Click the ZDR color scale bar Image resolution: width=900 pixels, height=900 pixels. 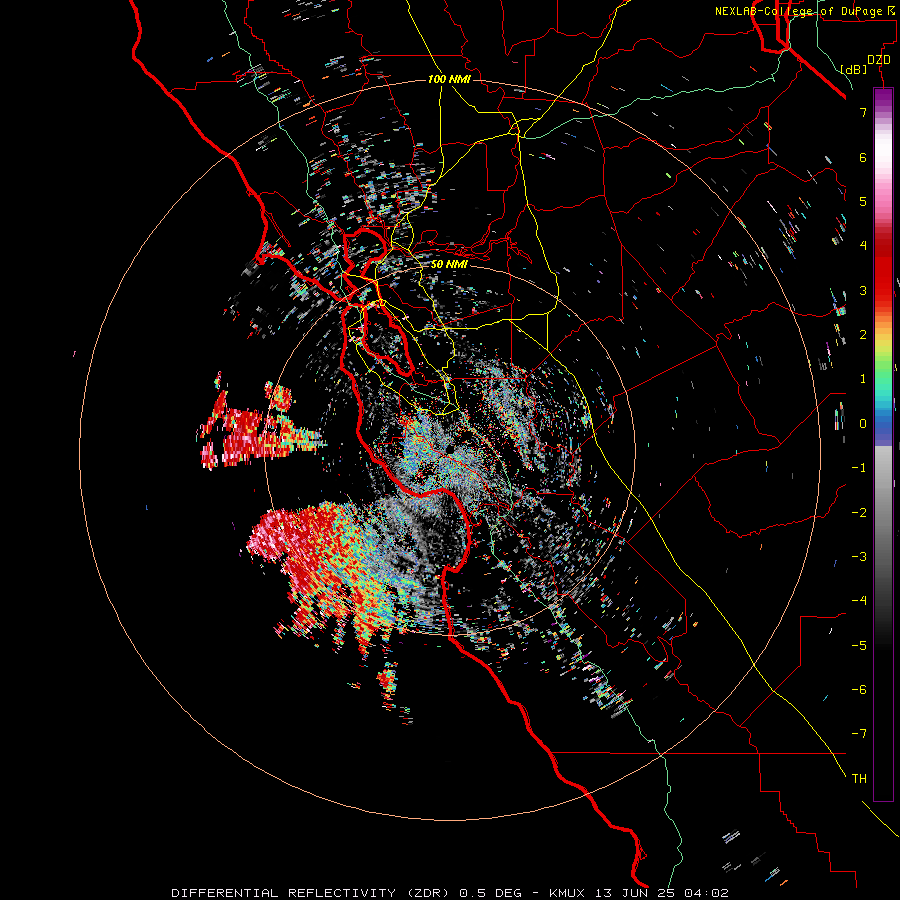pos(883,444)
